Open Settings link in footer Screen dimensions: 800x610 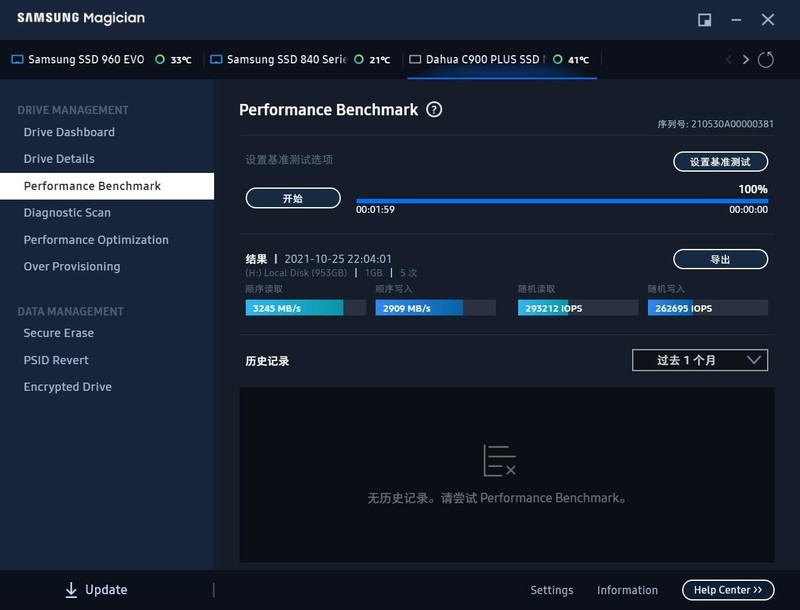(551, 590)
